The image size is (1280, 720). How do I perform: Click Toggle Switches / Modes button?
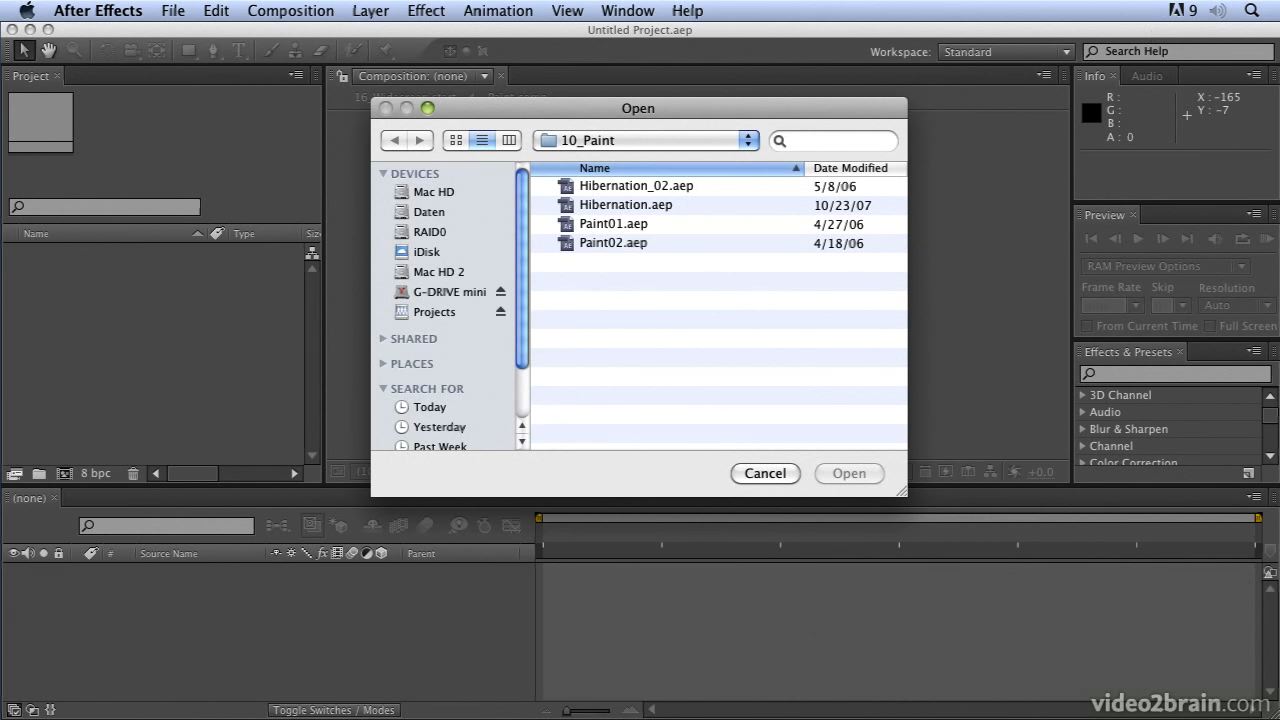(x=334, y=710)
